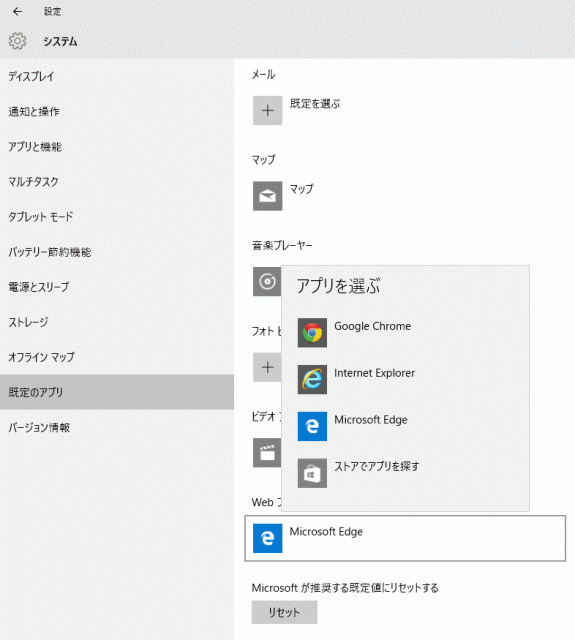
Task: Click Microsoft が推奨する既定値にリセットする text
Action: (x=345, y=588)
